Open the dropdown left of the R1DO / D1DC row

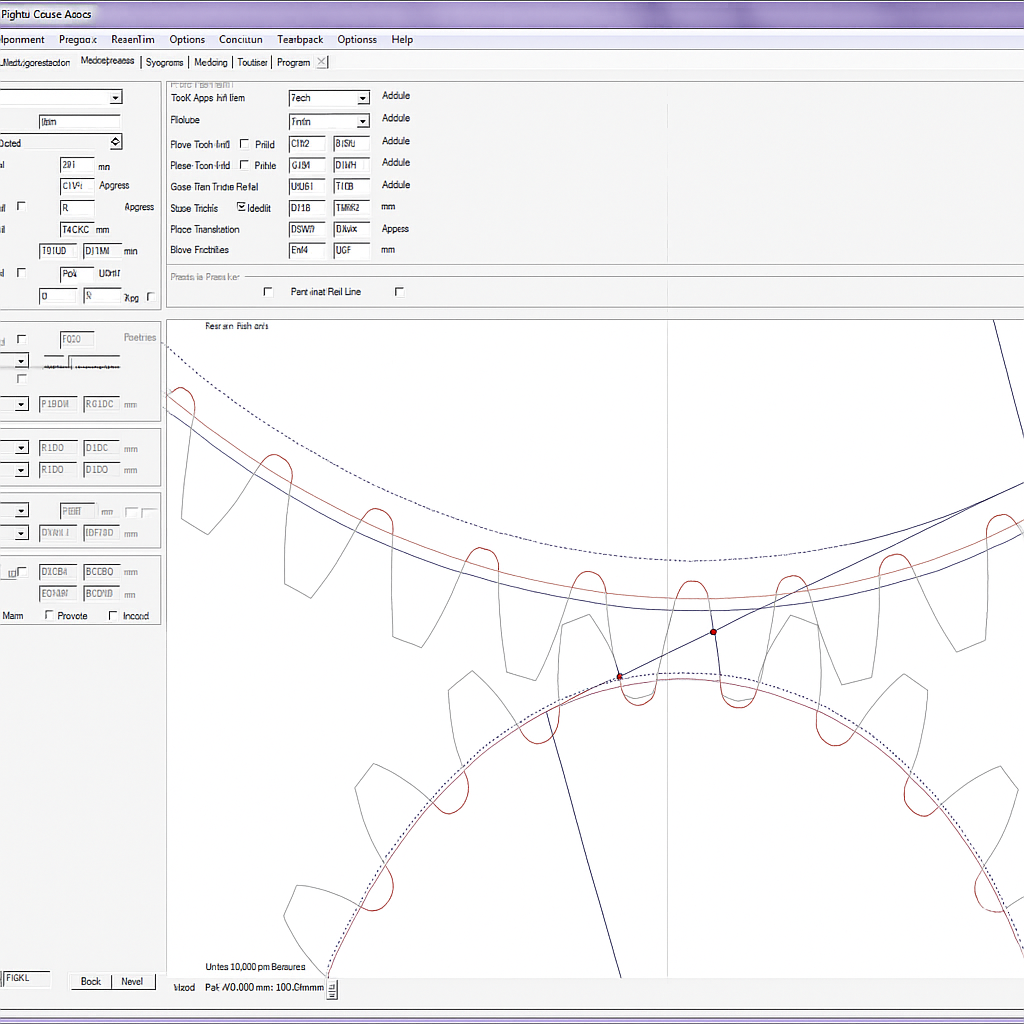[22, 448]
